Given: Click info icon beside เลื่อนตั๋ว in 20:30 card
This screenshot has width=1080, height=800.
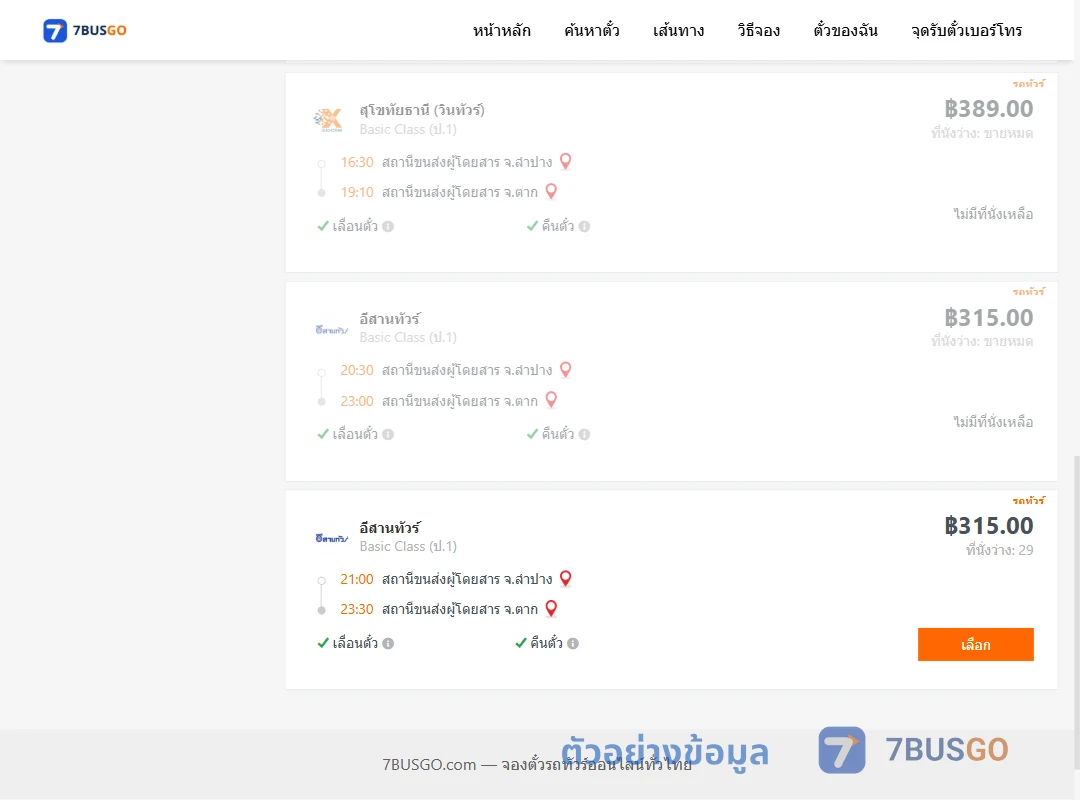Looking at the screenshot, I should click(388, 434).
